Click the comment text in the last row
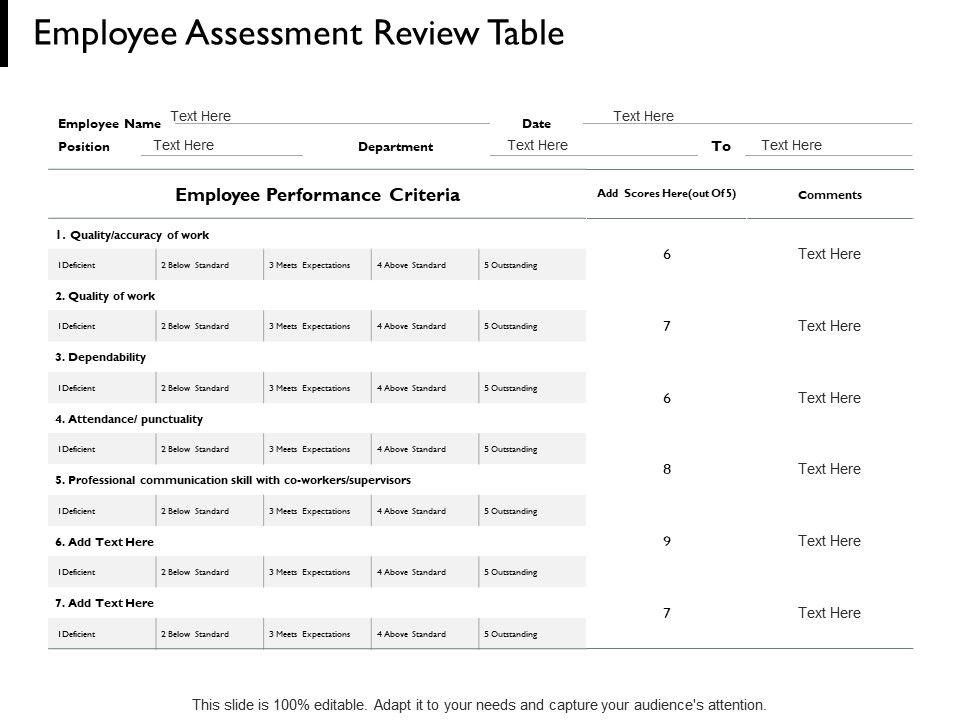Screen dimensions: 960x720 [829, 613]
